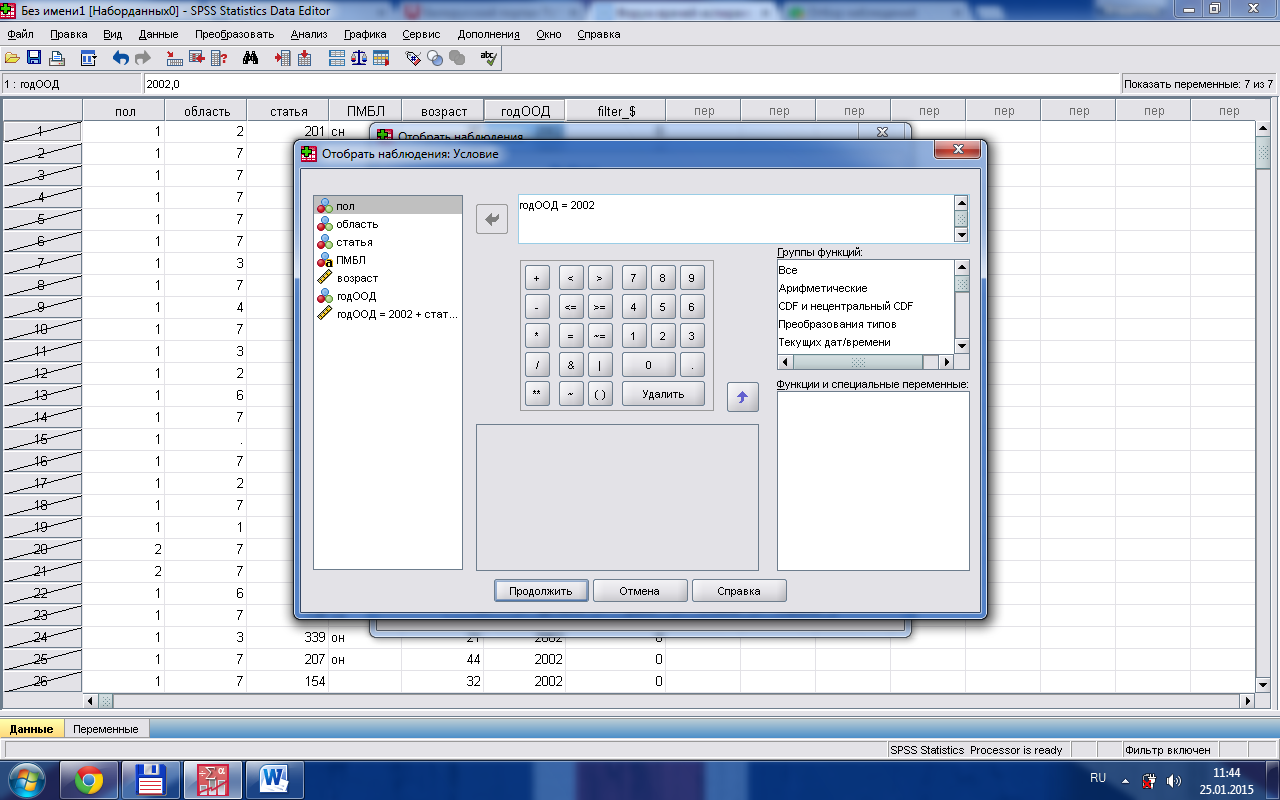
Task: Open the Dialog Recall toolbar dropdown
Action: click(88, 58)
